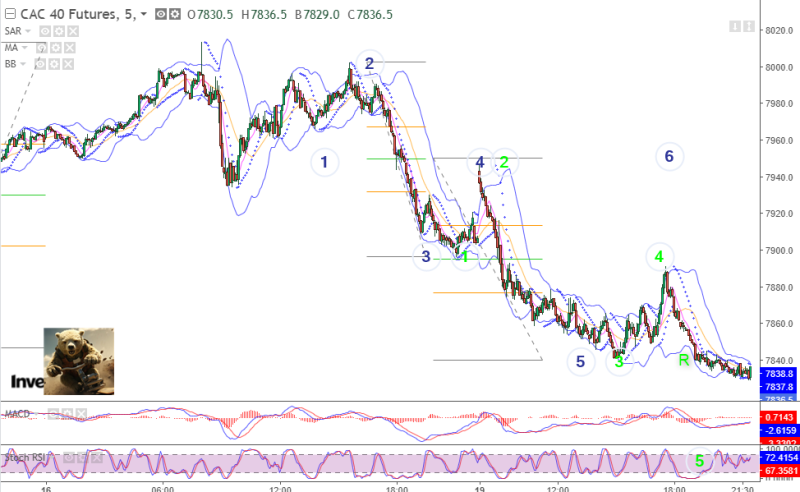Image resolution: width=800 pixels, height=492 pixels.
Task: Maximize the main chart pane icon
Action: (x=748, y=26)
